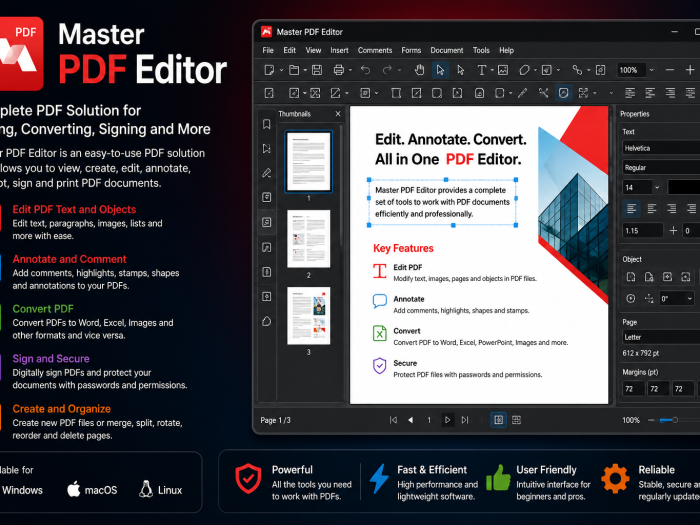Open the Helvetica font dropdown
Screen dimensions: 700x525
[x=661, y=148]
